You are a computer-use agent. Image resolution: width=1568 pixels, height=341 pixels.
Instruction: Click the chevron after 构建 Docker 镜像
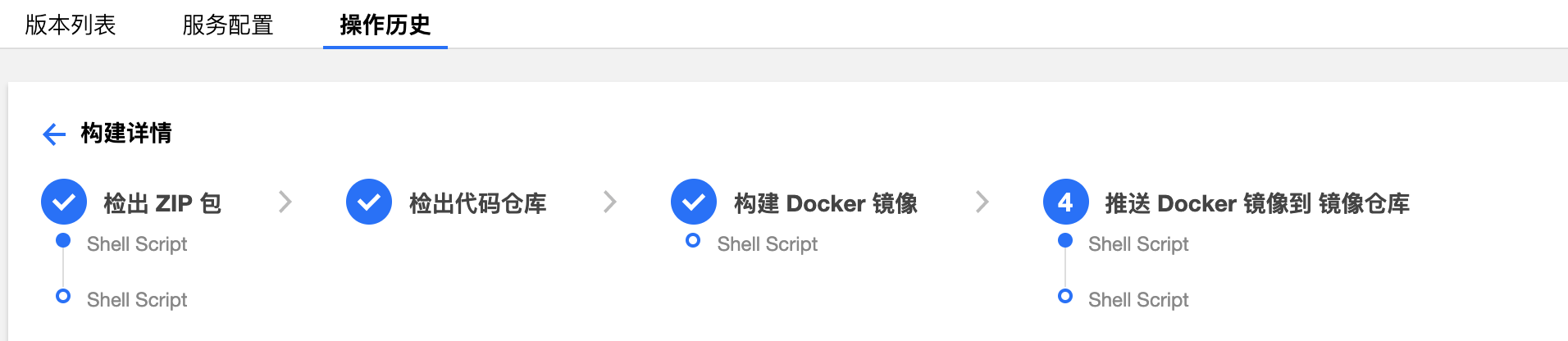point(982,202)
